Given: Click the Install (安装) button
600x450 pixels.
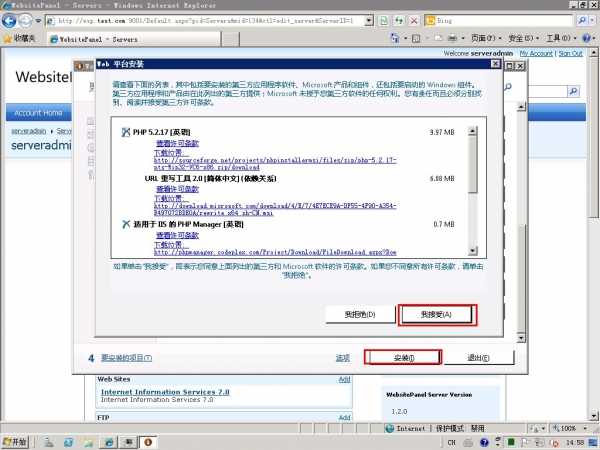Looking at the screenshot, I should [403, 358].
